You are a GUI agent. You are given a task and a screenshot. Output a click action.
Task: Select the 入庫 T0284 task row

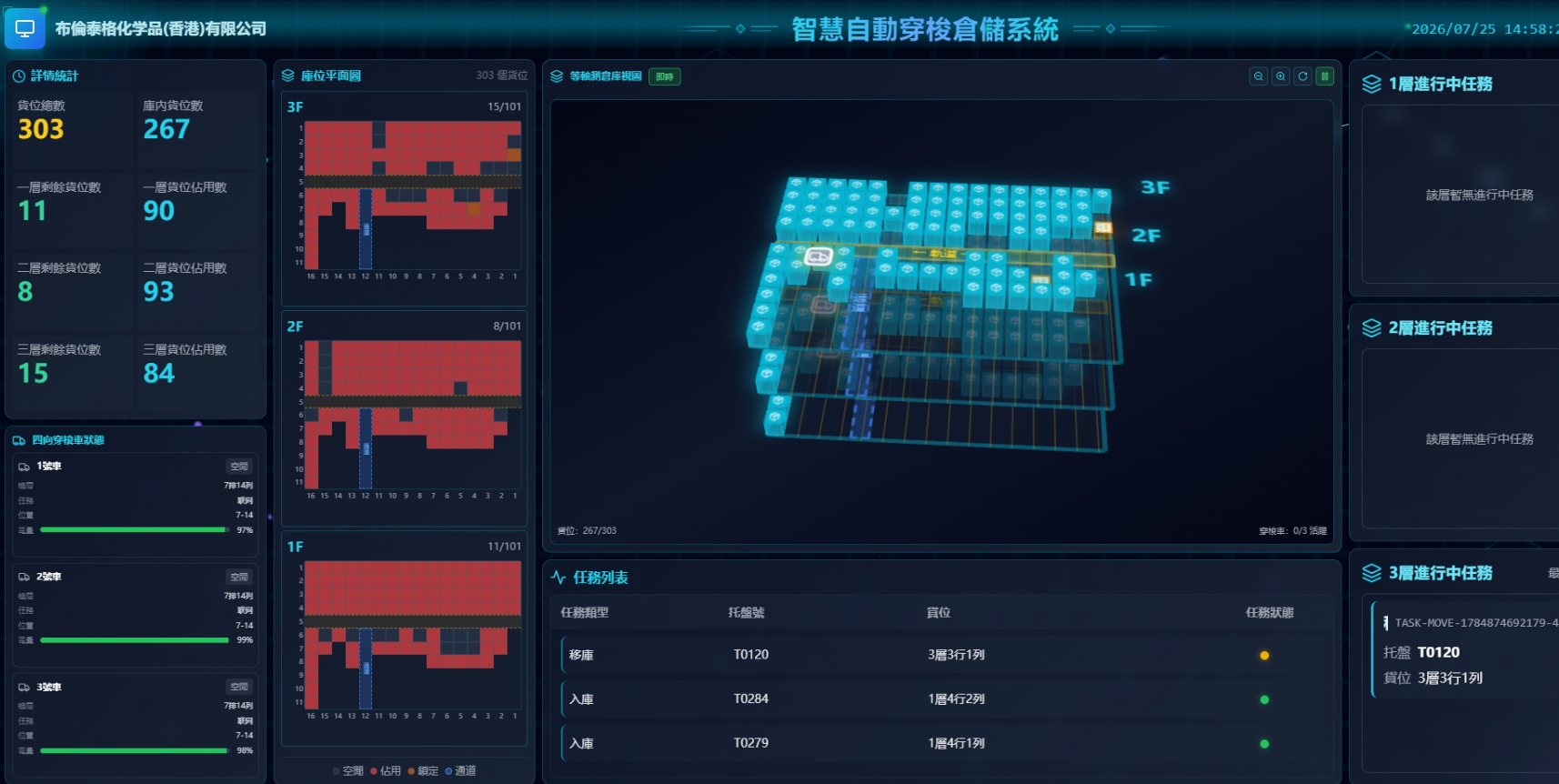942,699
